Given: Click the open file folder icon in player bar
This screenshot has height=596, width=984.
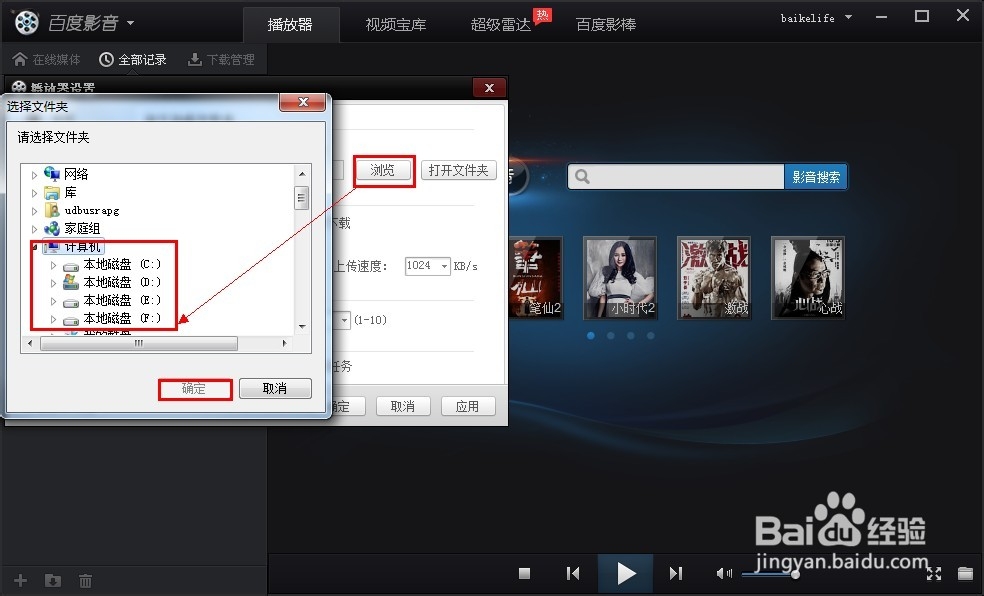Looking at the screenshot, I should 966,573.
